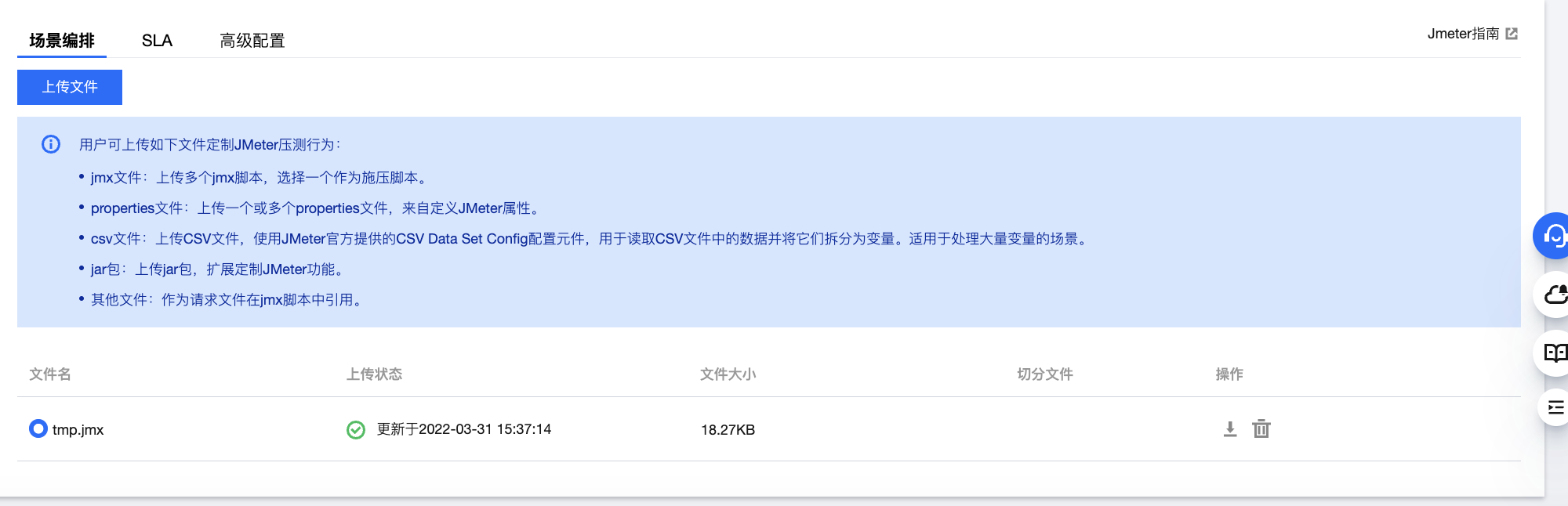Viewport: 1568px width, 506px height.
Task: Click the green success check status icon
Action: pos(356,430)
